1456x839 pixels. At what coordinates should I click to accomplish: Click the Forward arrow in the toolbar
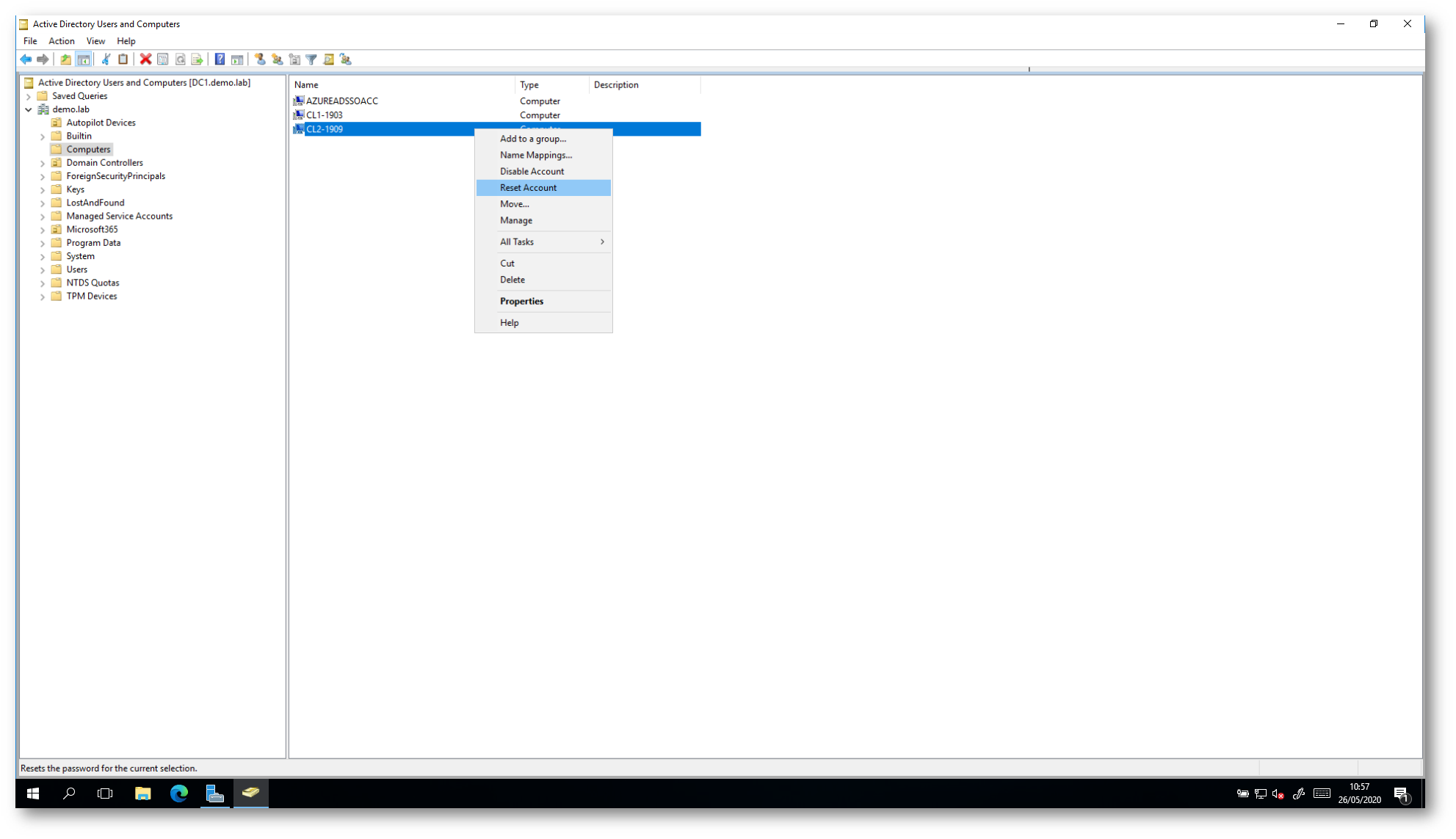tap(43, 59)
